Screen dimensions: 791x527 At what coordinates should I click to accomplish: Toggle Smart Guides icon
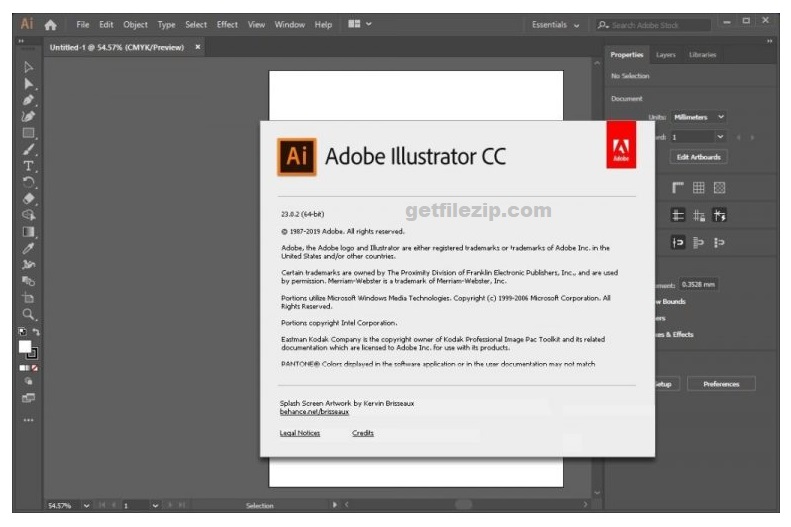719,215
